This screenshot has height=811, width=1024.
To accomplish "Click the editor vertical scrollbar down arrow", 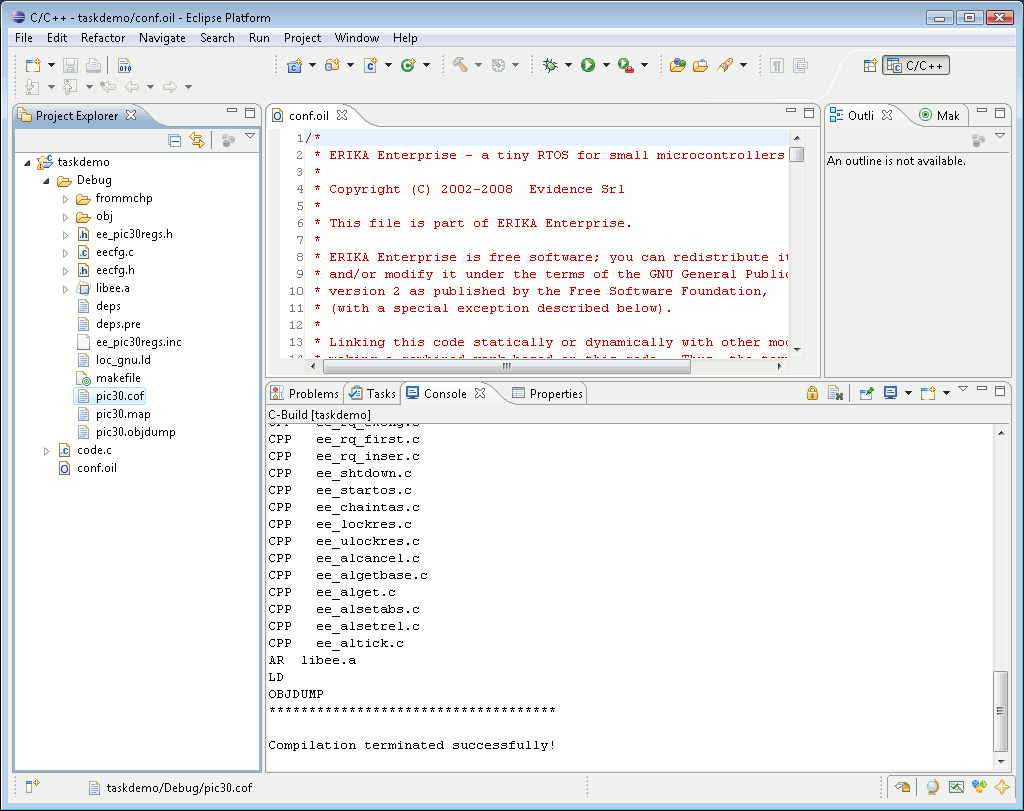I will click(x=797, y=350).
